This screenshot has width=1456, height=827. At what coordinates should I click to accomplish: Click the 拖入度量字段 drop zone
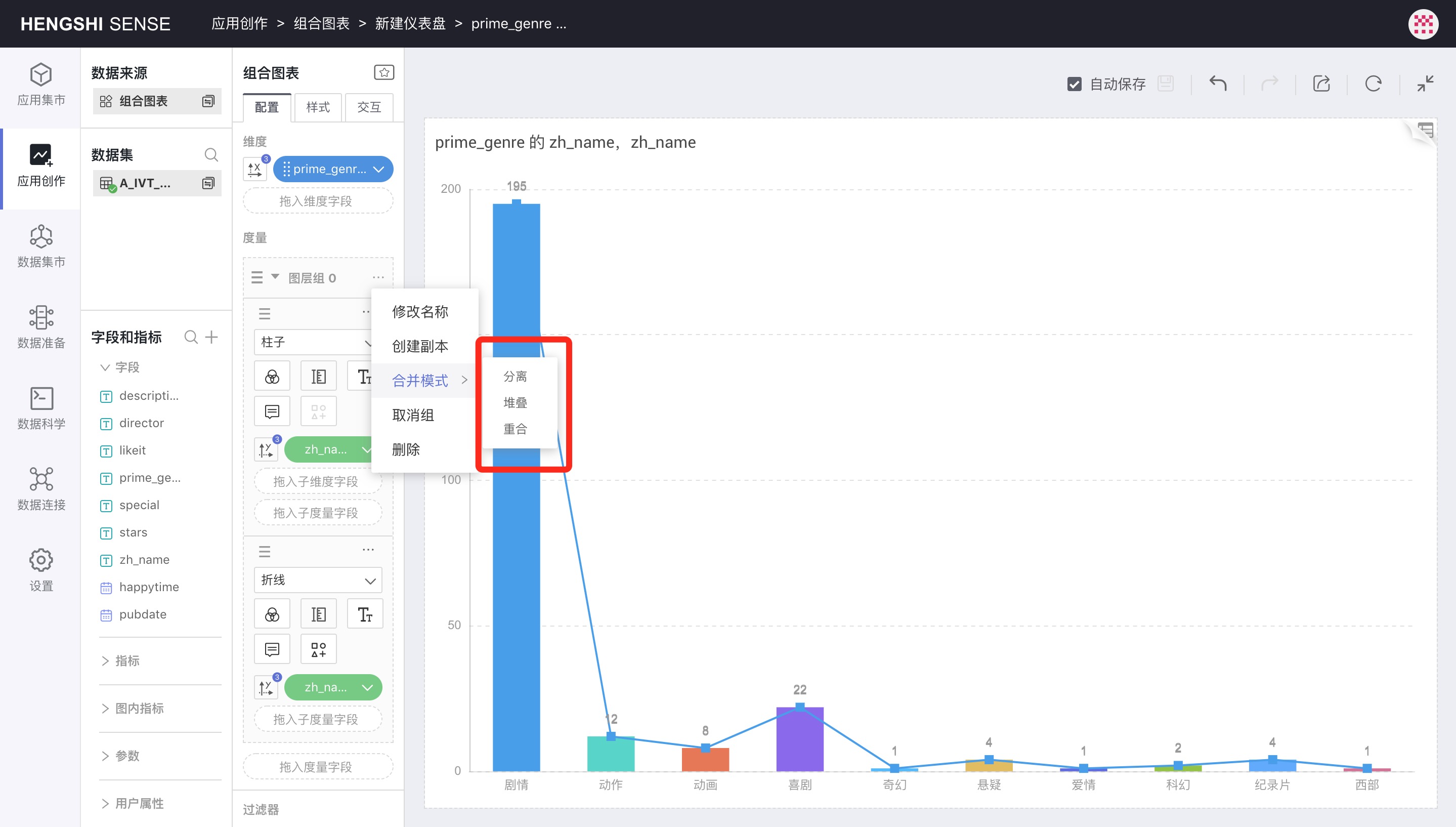[x=318, y=767]
